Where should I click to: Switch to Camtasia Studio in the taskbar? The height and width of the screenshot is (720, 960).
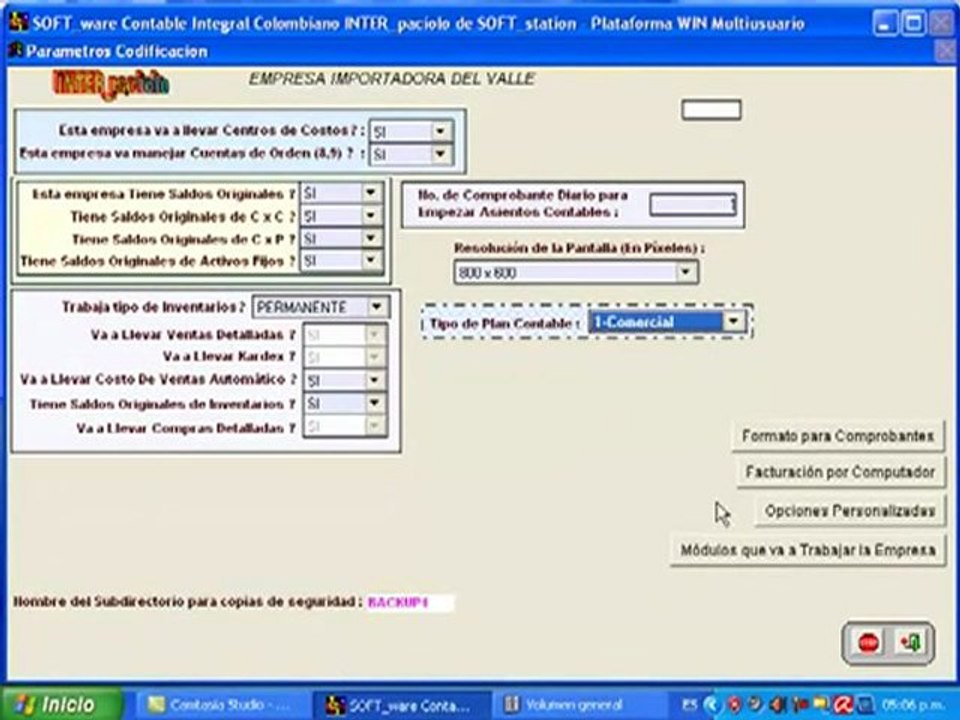coord(220,705)
